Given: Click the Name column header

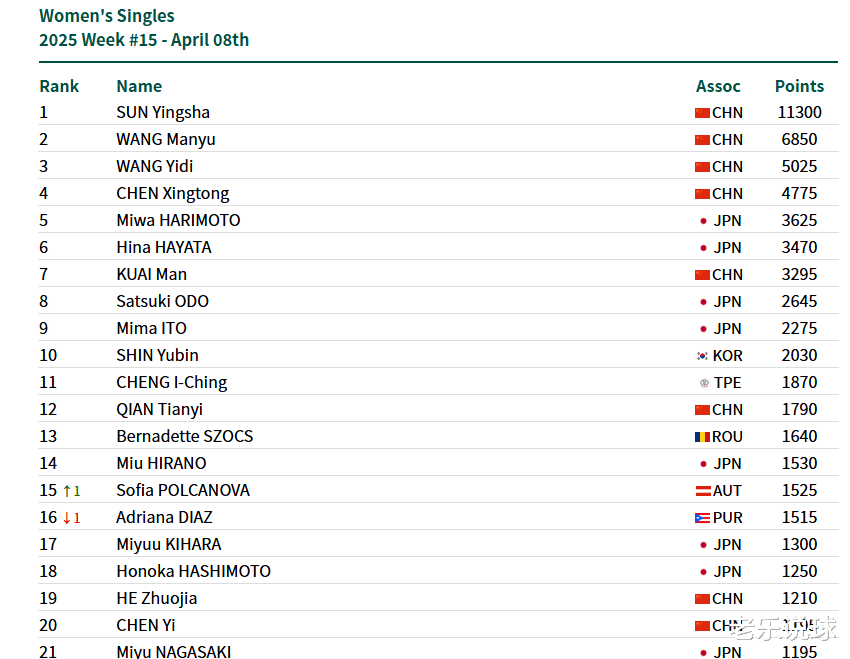Looking at the screenshot, I should (139, 86).
